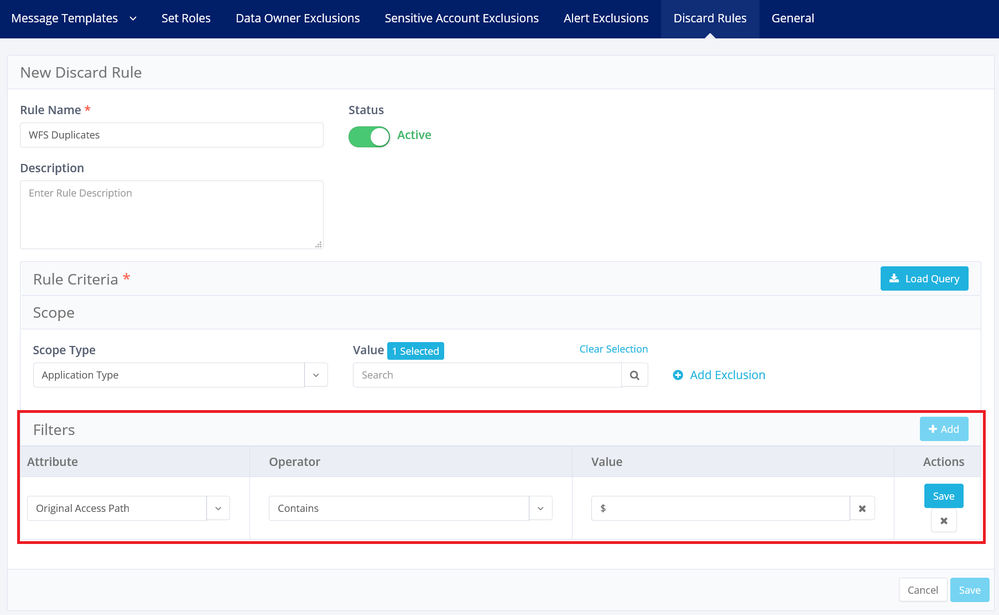
Task: Toggle the Active status switch
Action: click(369, 136)
